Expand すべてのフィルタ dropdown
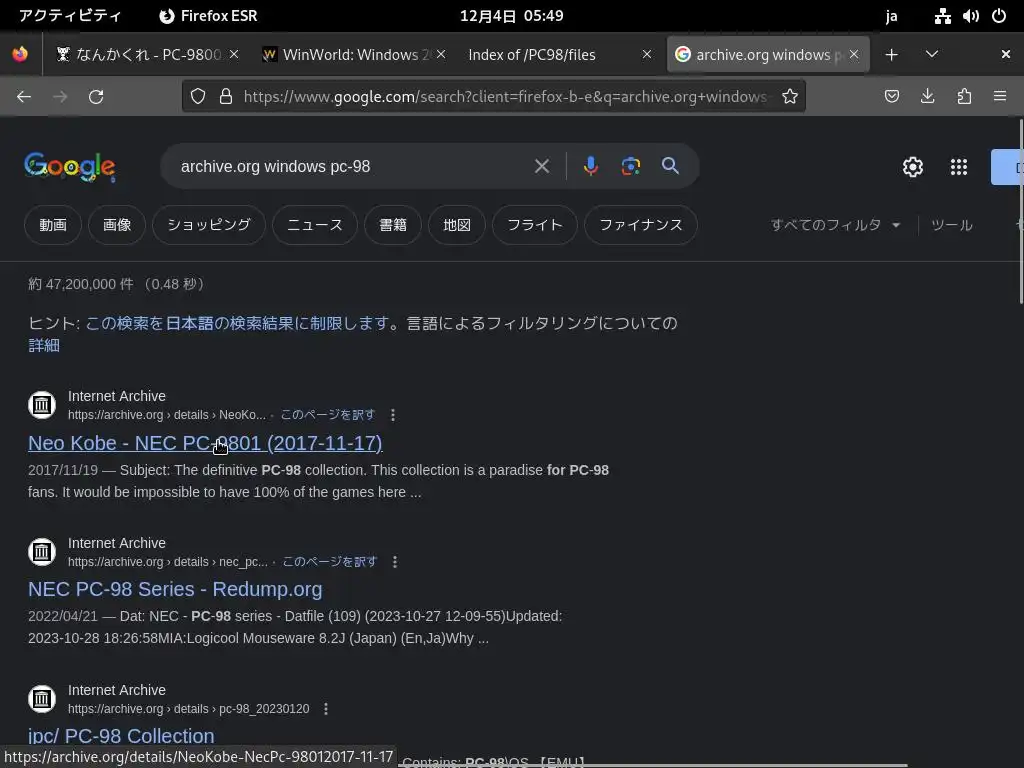 (x=835, y=225)
